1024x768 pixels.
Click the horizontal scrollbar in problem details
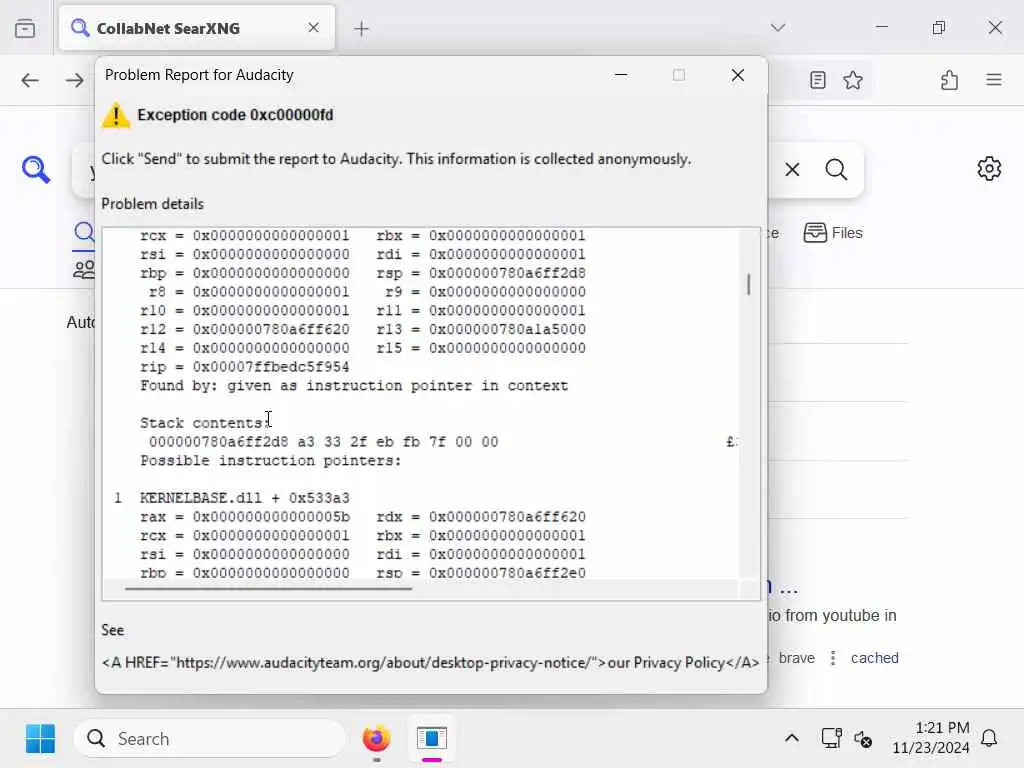pyautogui.click(x=268, y=588)
